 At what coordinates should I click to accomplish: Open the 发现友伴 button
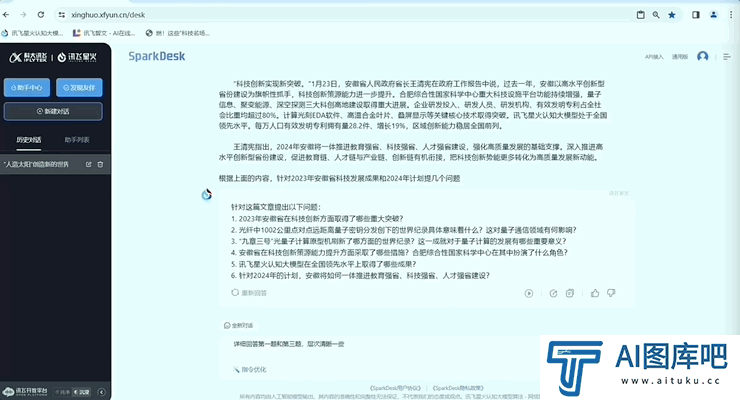point(79,87)
